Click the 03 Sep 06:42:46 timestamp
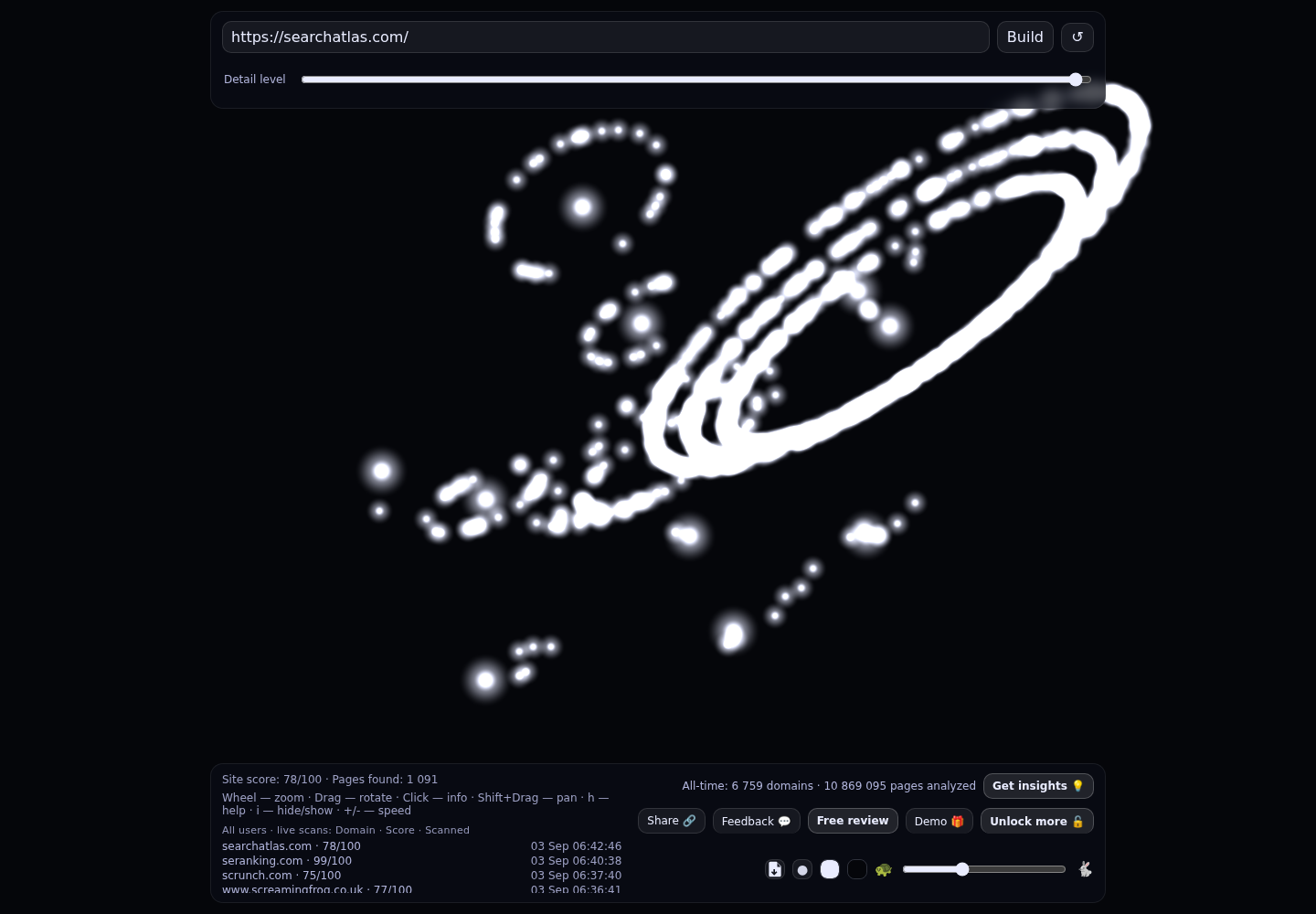 pyautogui.click(x=576, y=846)
